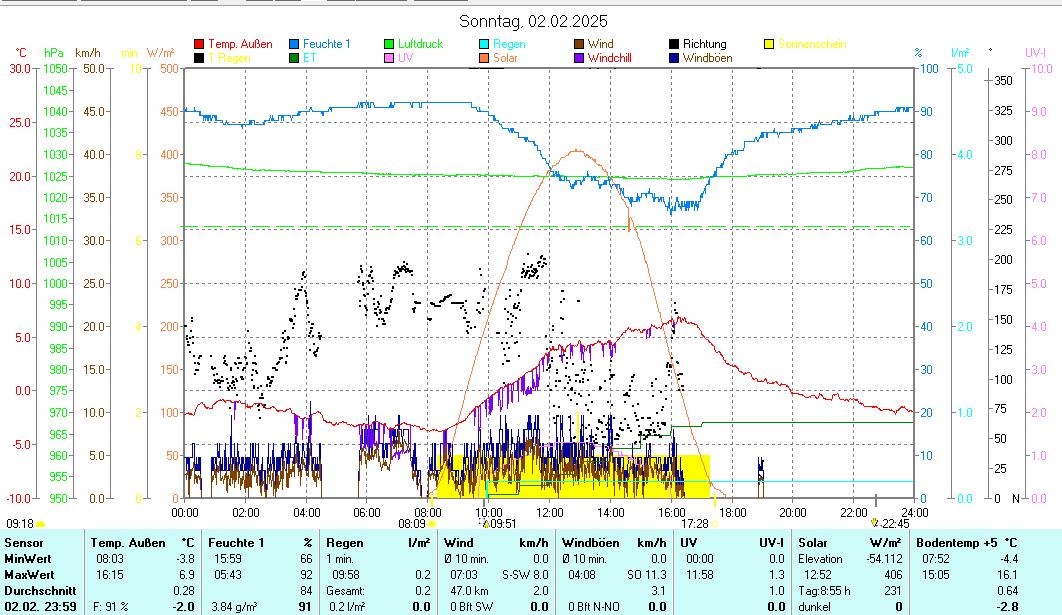The width and height of the screenshot is (1062, 615).
Task: Click the Sensor column header
Action: point(24,543)
